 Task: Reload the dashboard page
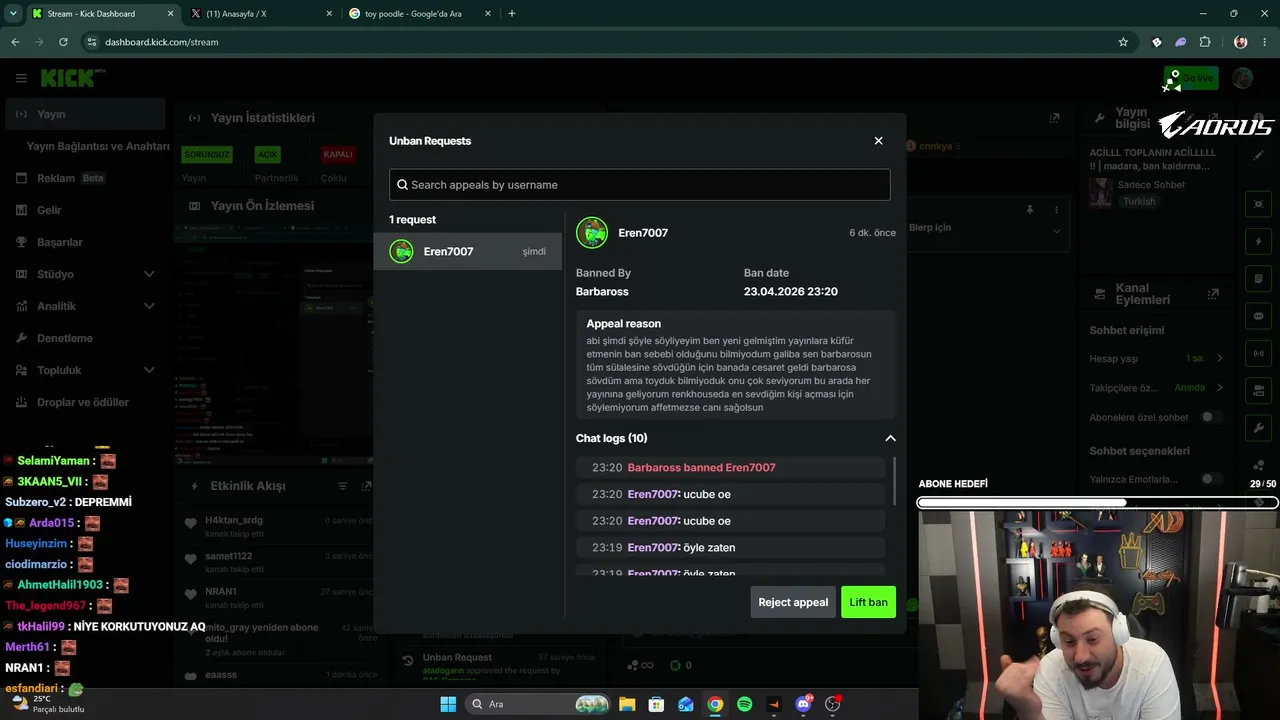[x=63, y=42]
